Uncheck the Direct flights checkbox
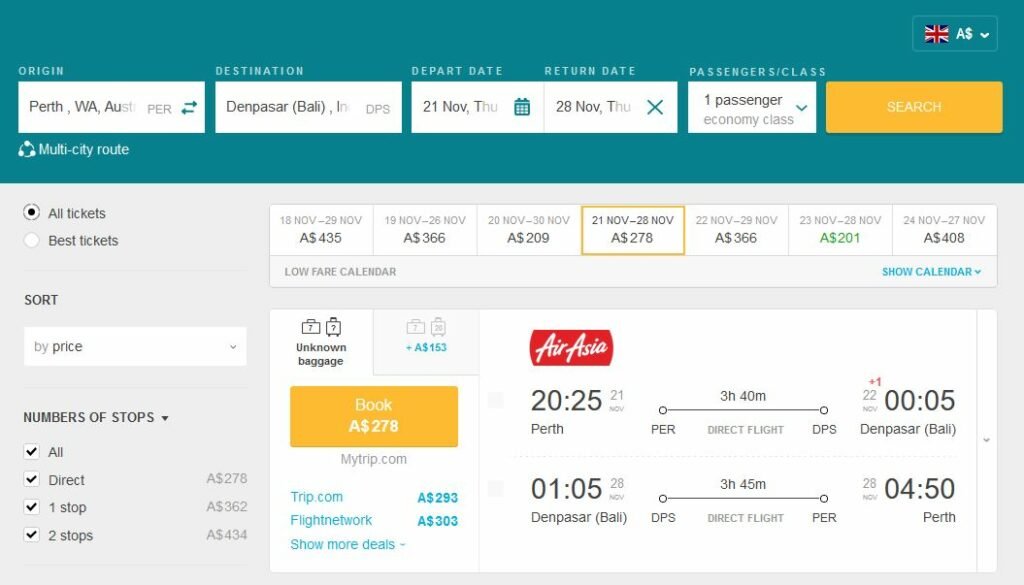The width and height of the screenshot is (1024, 585). (x=32, y=480)
